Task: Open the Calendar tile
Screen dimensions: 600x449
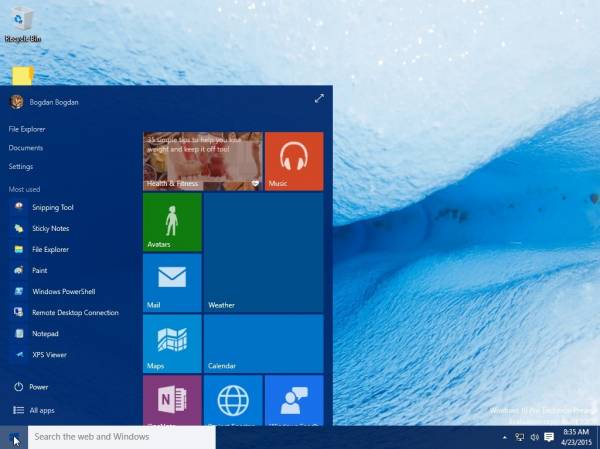Action: coord(264,344)
